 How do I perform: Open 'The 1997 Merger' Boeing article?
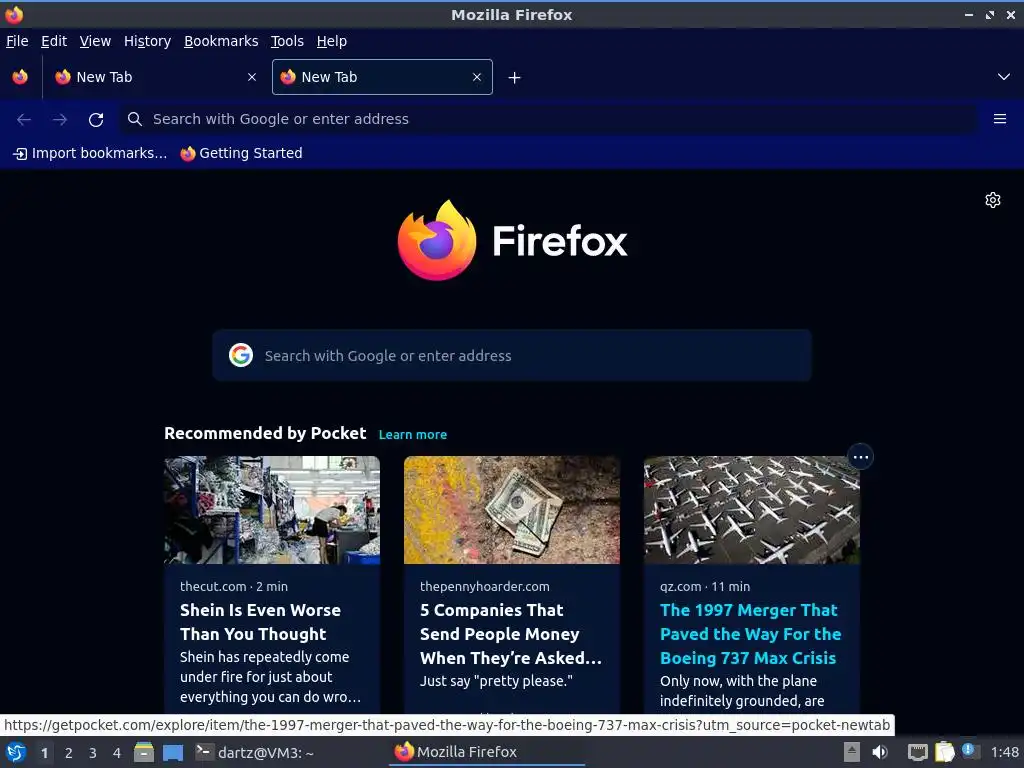(750, 634)
